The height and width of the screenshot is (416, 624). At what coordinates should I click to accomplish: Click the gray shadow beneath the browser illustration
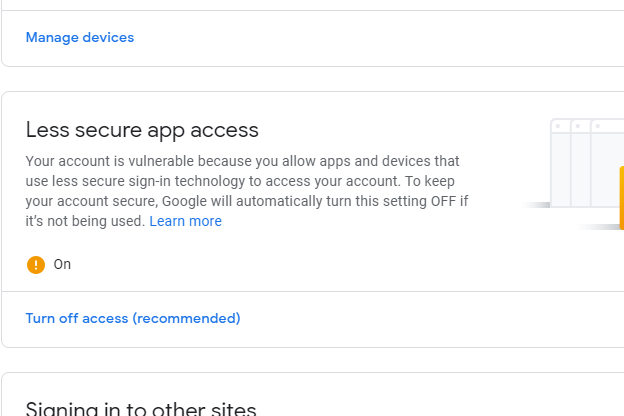[536, 205]
